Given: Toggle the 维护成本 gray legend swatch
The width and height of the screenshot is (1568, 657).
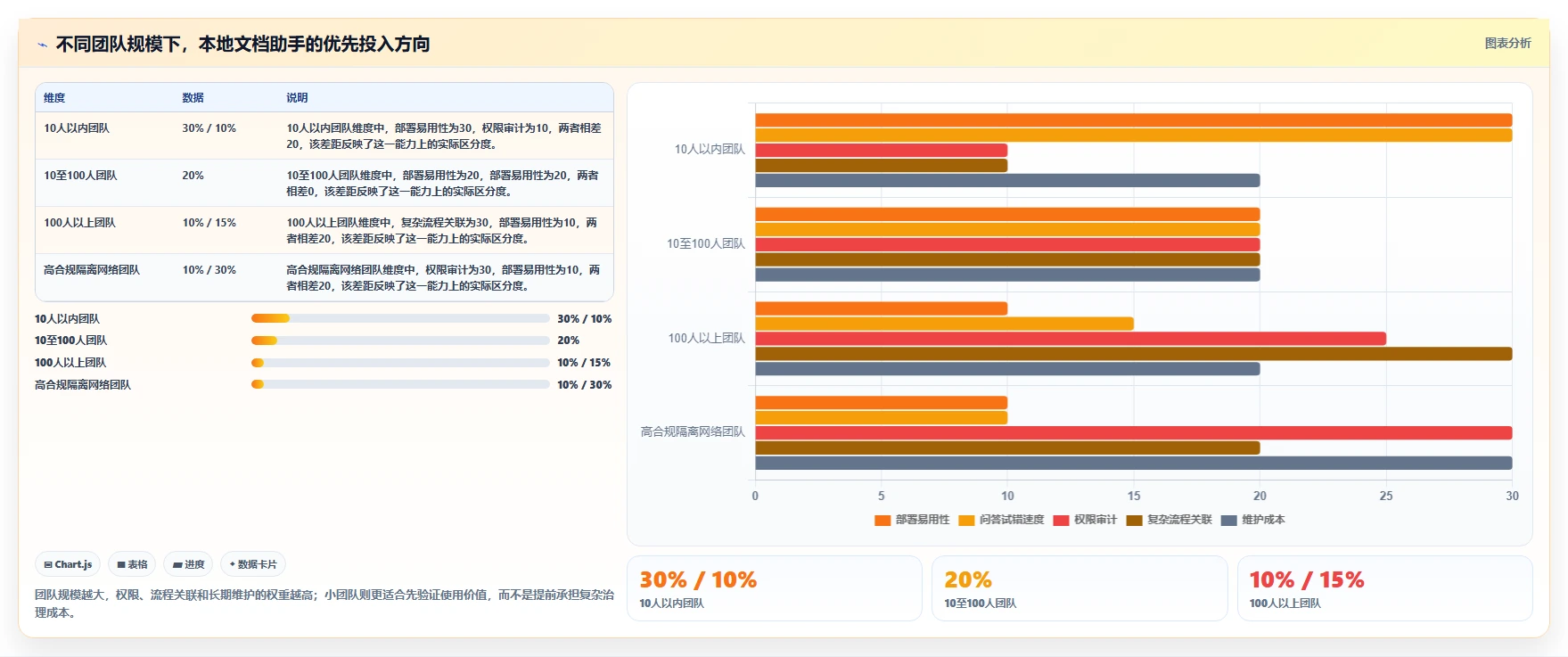Looking at the screenshot, I should tap(1228, 520).
